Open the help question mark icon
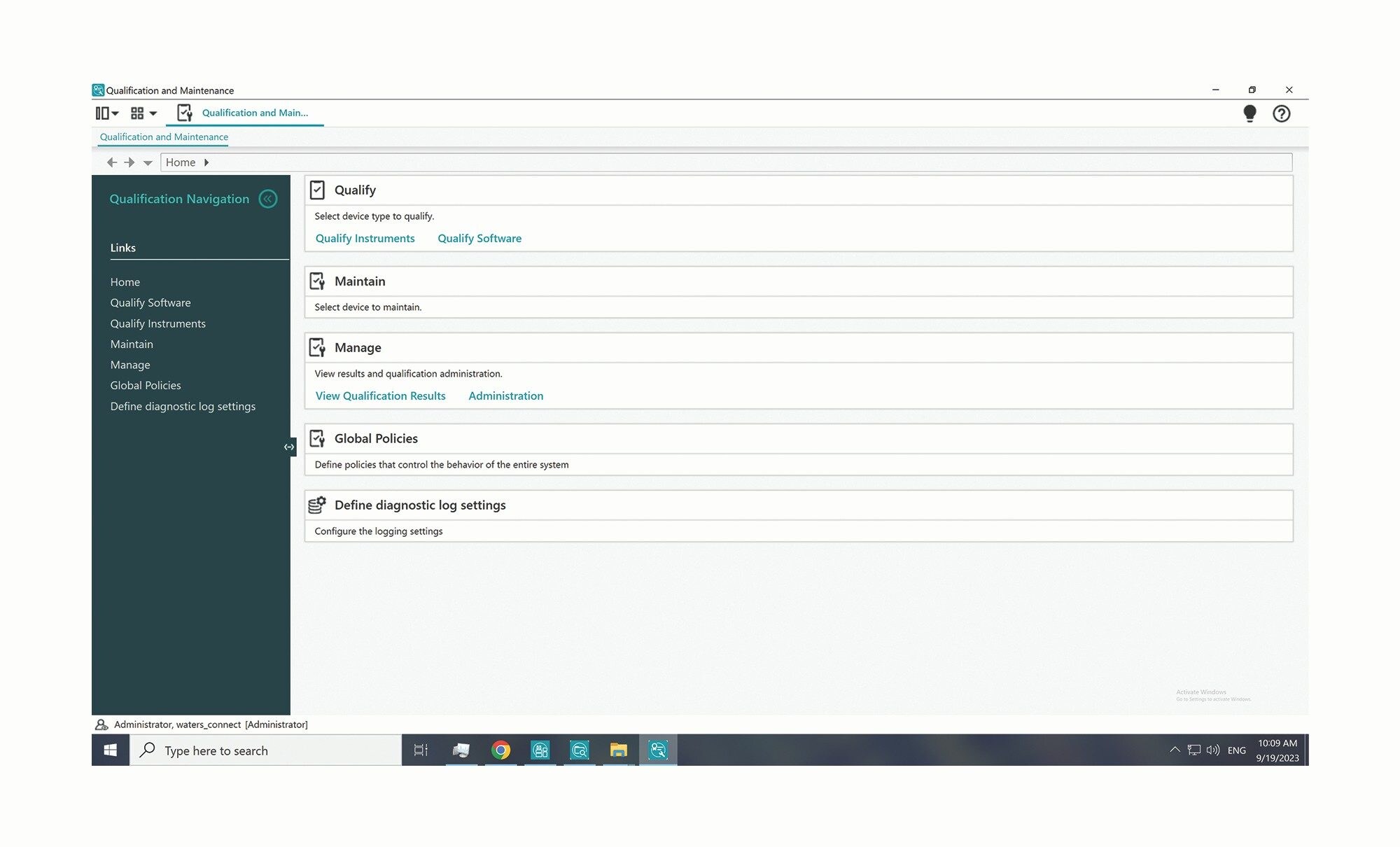This screenshot has height=847, width=1400. click(x=1282, y=113)
